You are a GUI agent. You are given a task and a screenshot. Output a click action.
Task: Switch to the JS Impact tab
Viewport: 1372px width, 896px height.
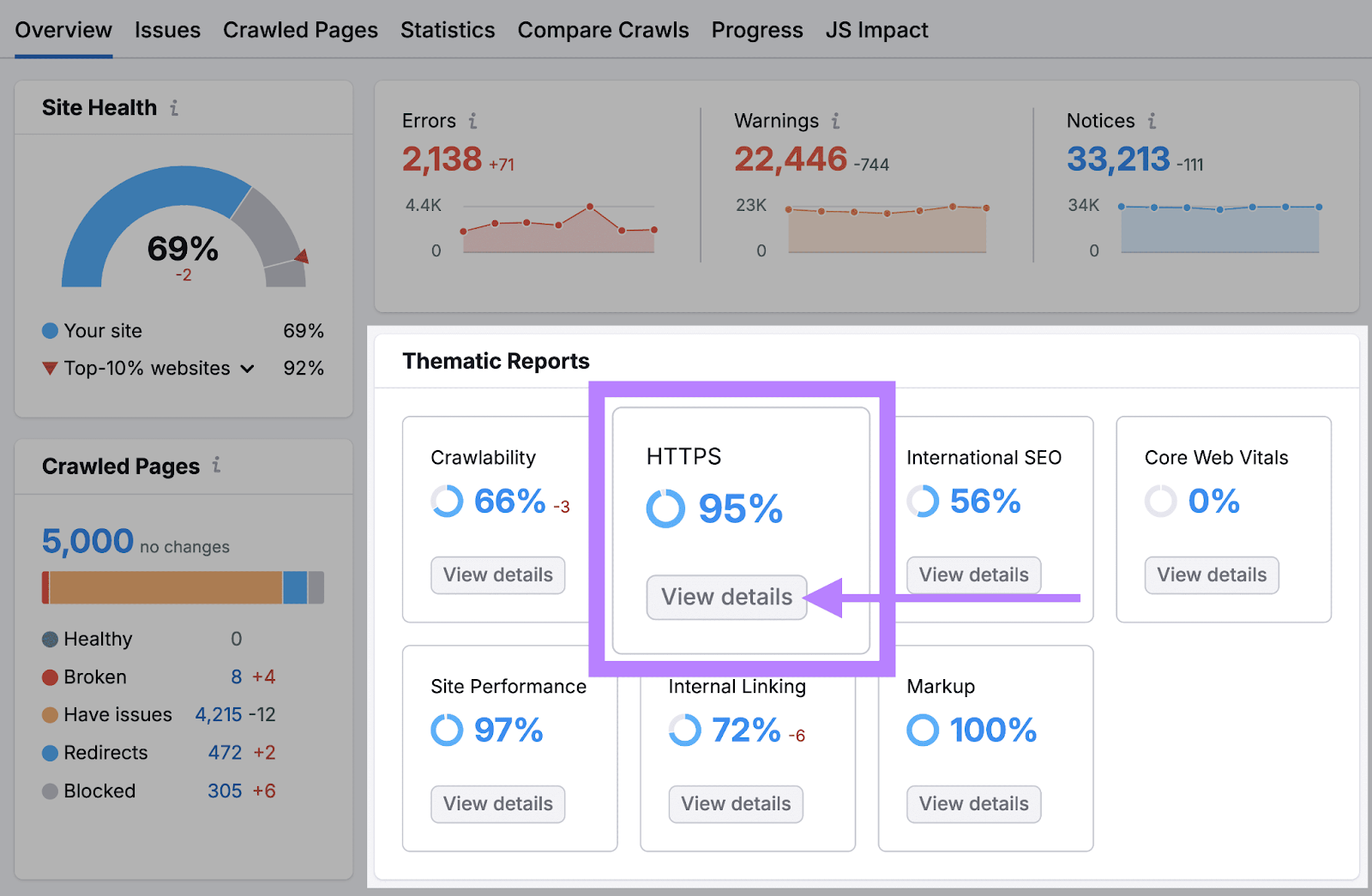click(x=876, y=30)
